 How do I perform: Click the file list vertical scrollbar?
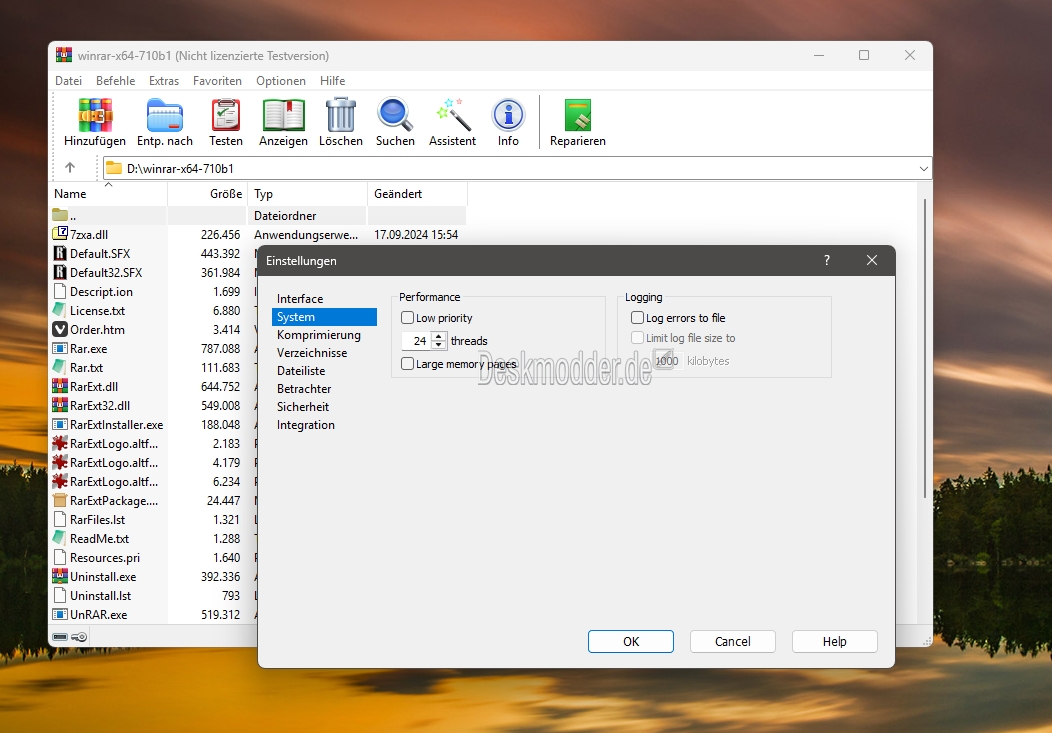(x=925, y=349)
